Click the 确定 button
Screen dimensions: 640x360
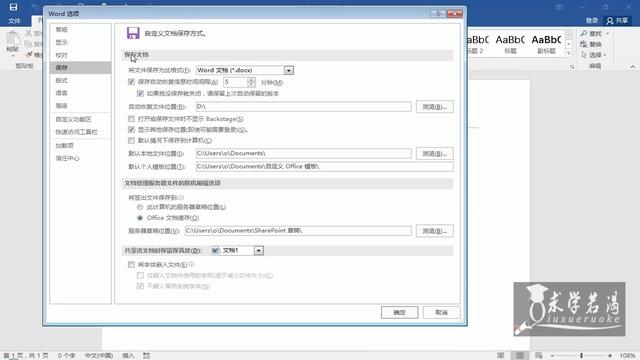coord(400,312)
